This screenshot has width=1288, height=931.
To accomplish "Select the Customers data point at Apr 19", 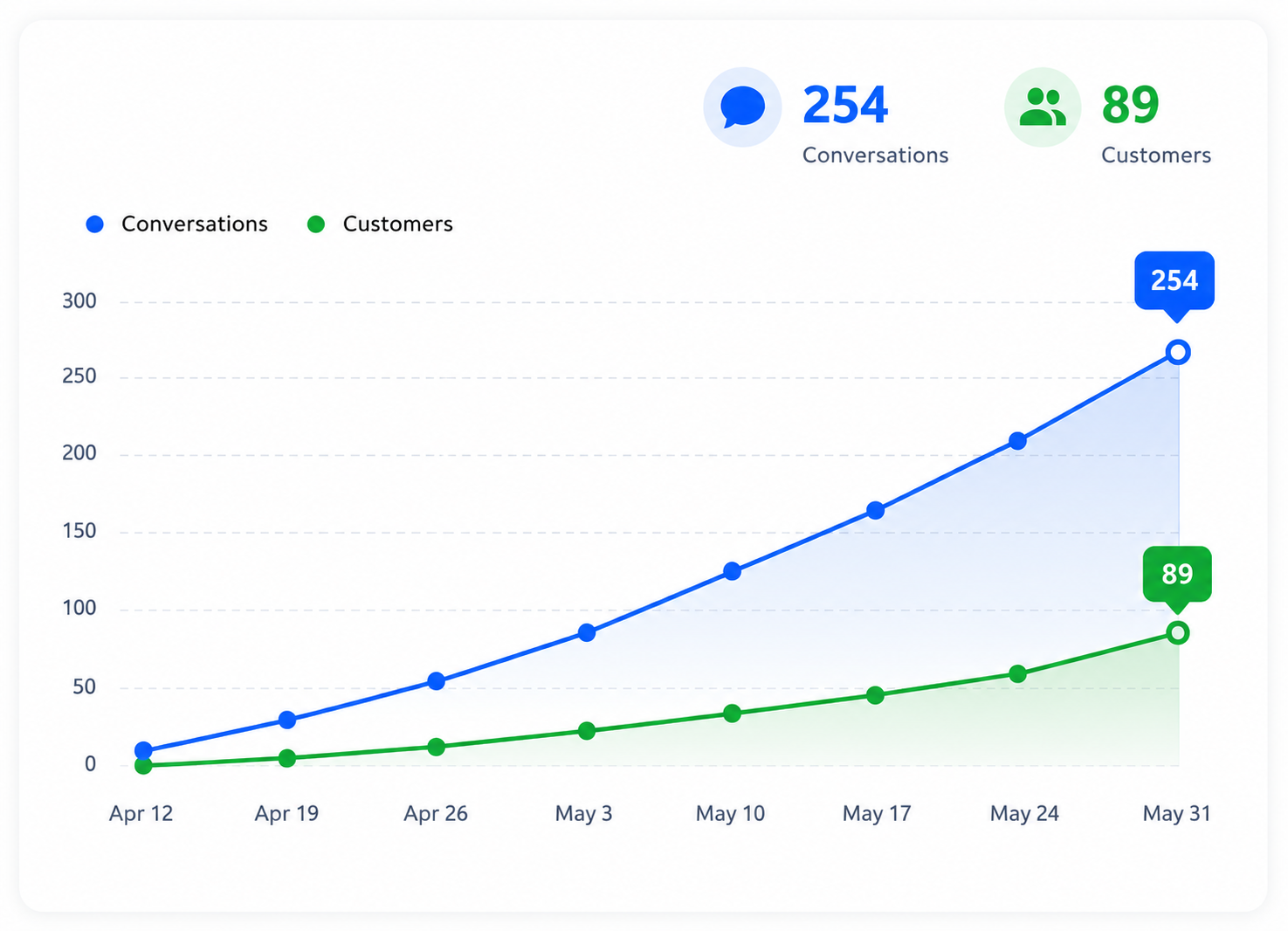I will 287,758.
